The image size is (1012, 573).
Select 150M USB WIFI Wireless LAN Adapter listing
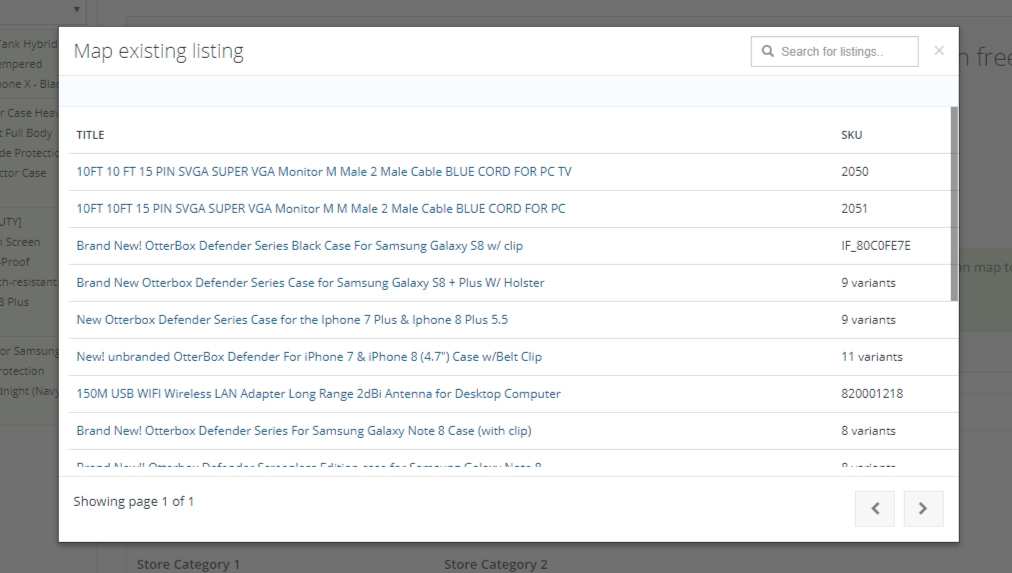318,394
